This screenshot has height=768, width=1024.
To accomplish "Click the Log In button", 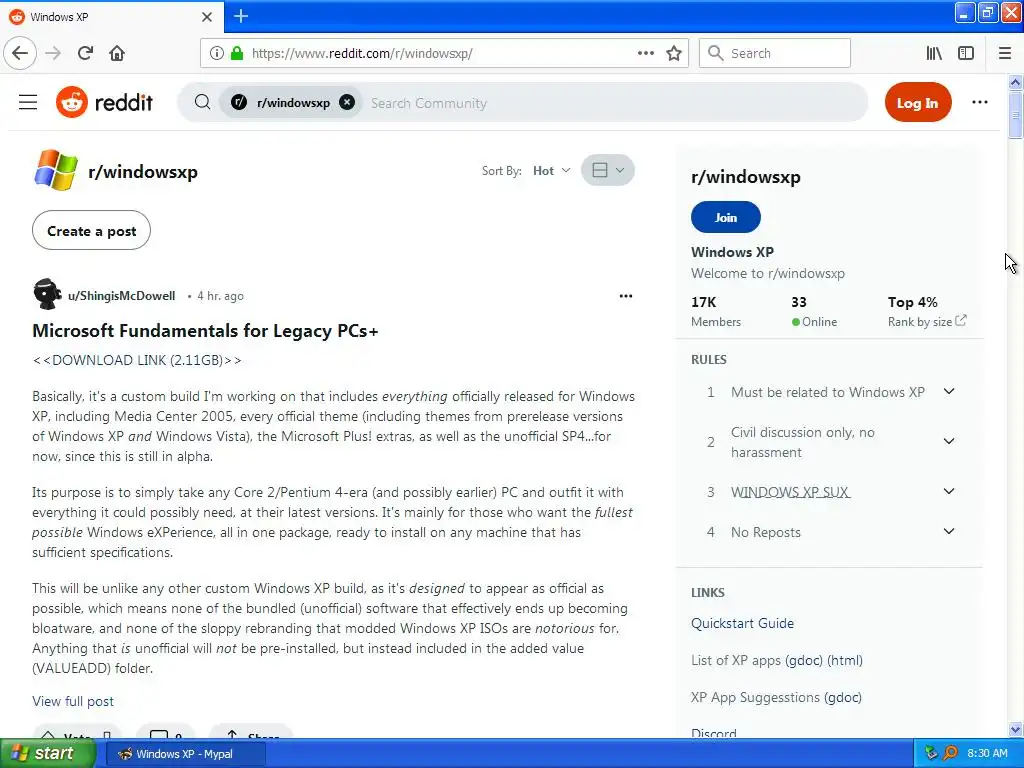I will click(918, 103).
